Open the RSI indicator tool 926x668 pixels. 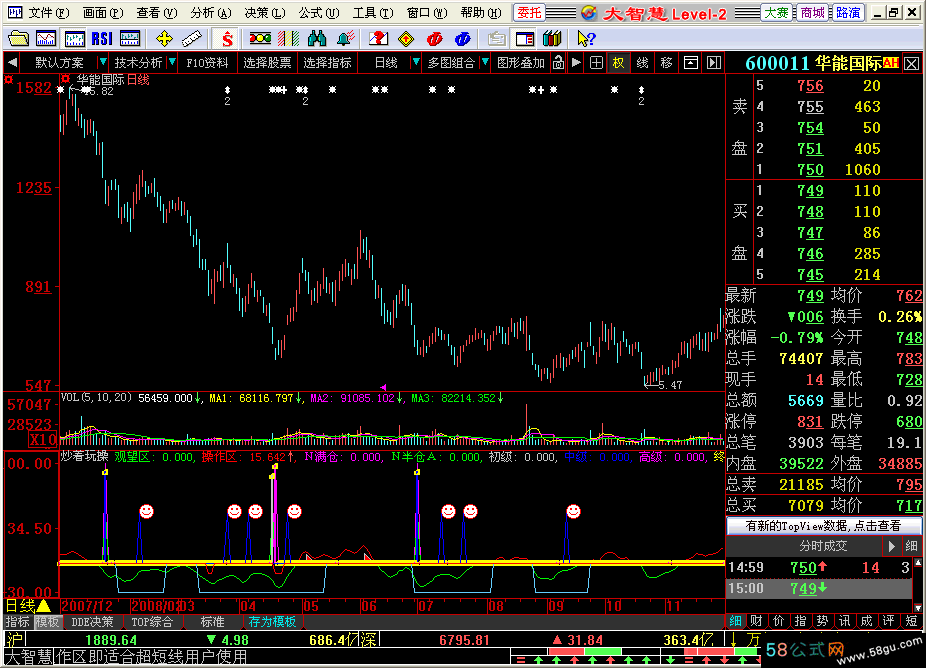tap(102, 39)
